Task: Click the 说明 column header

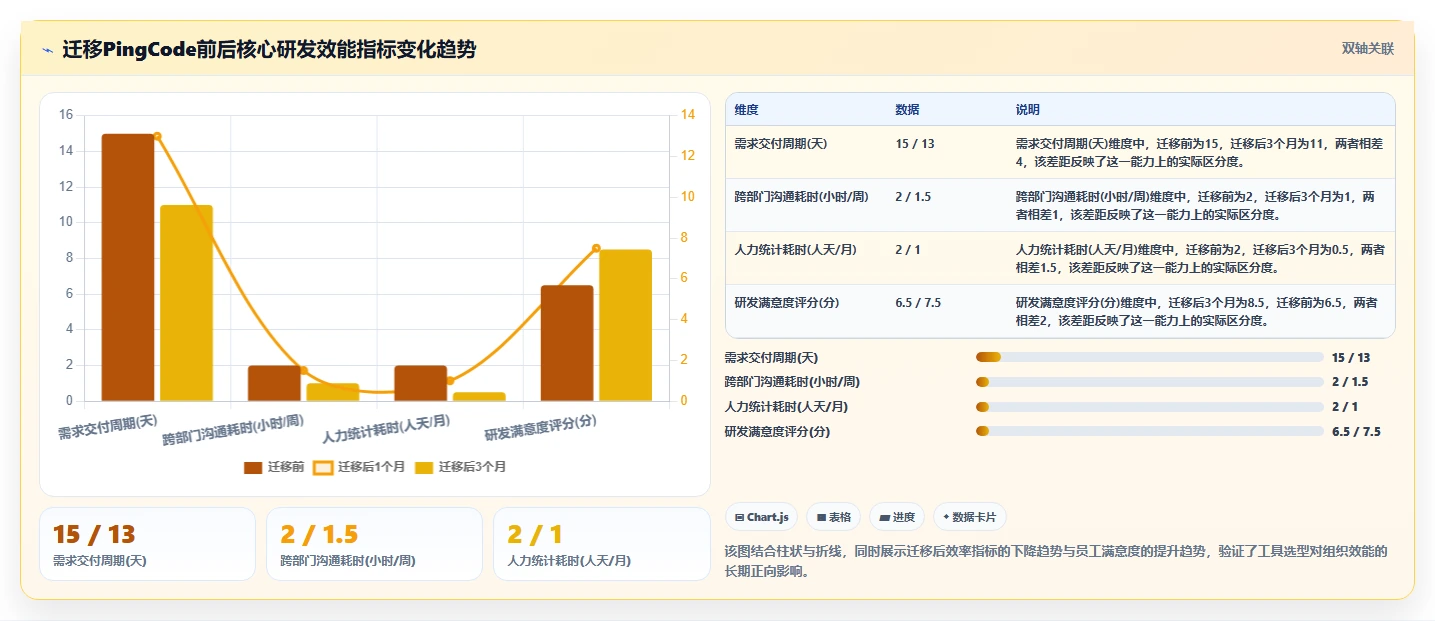Action: [1028, 109]
